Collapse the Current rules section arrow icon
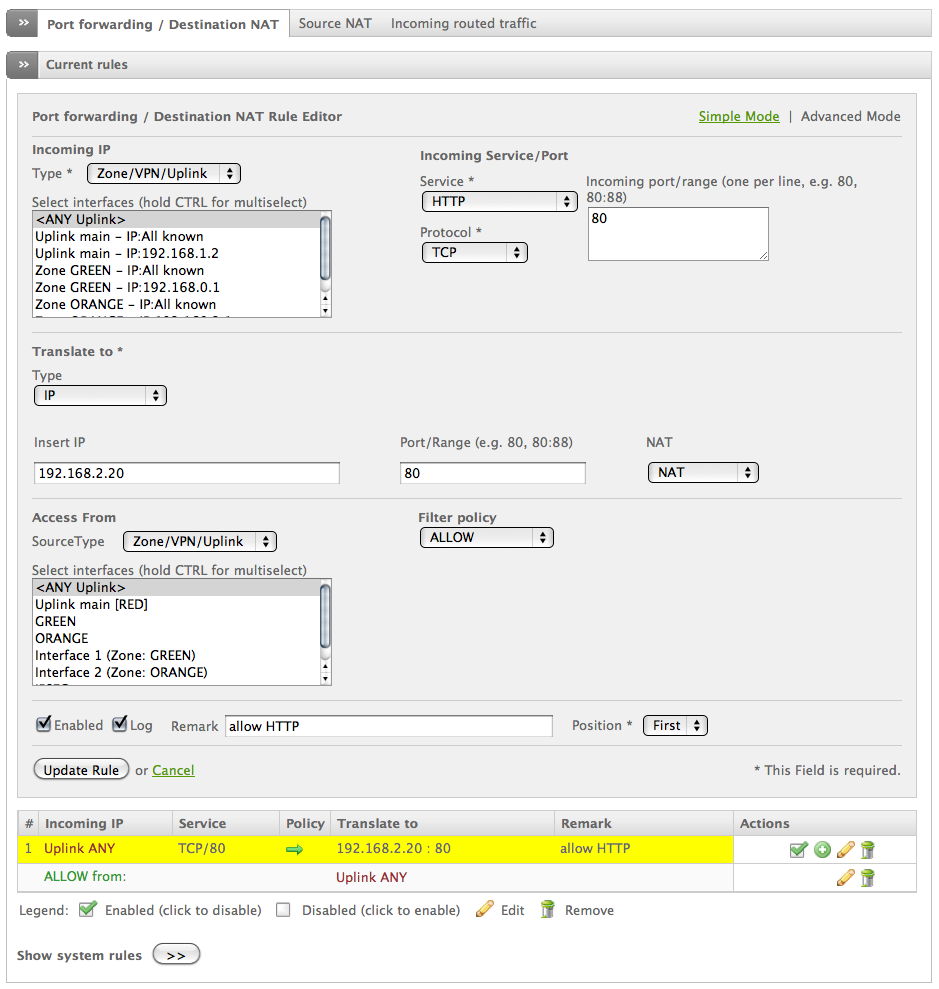This screenshot has width=939, height=989. pos(23,65)
